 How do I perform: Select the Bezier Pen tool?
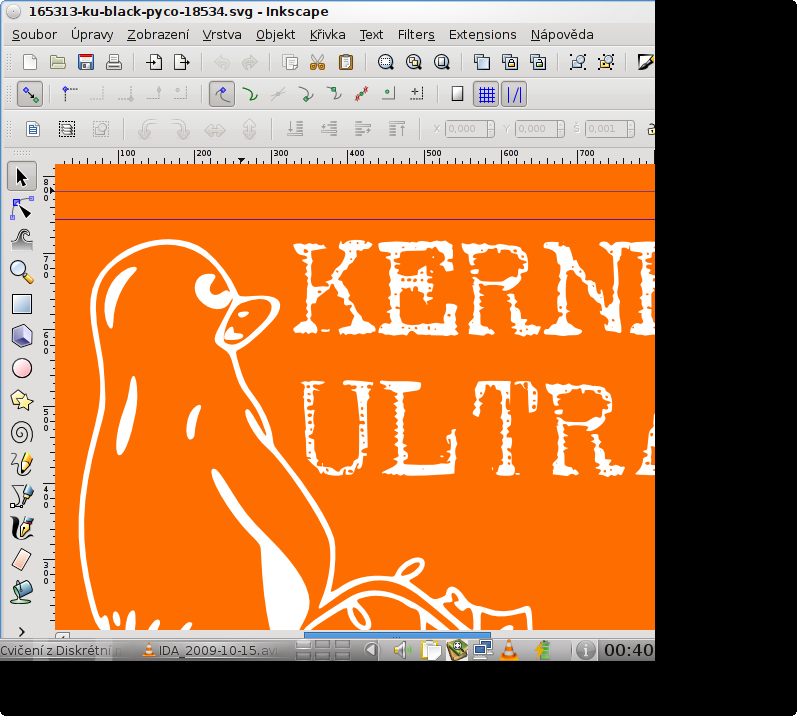[21, 496]
